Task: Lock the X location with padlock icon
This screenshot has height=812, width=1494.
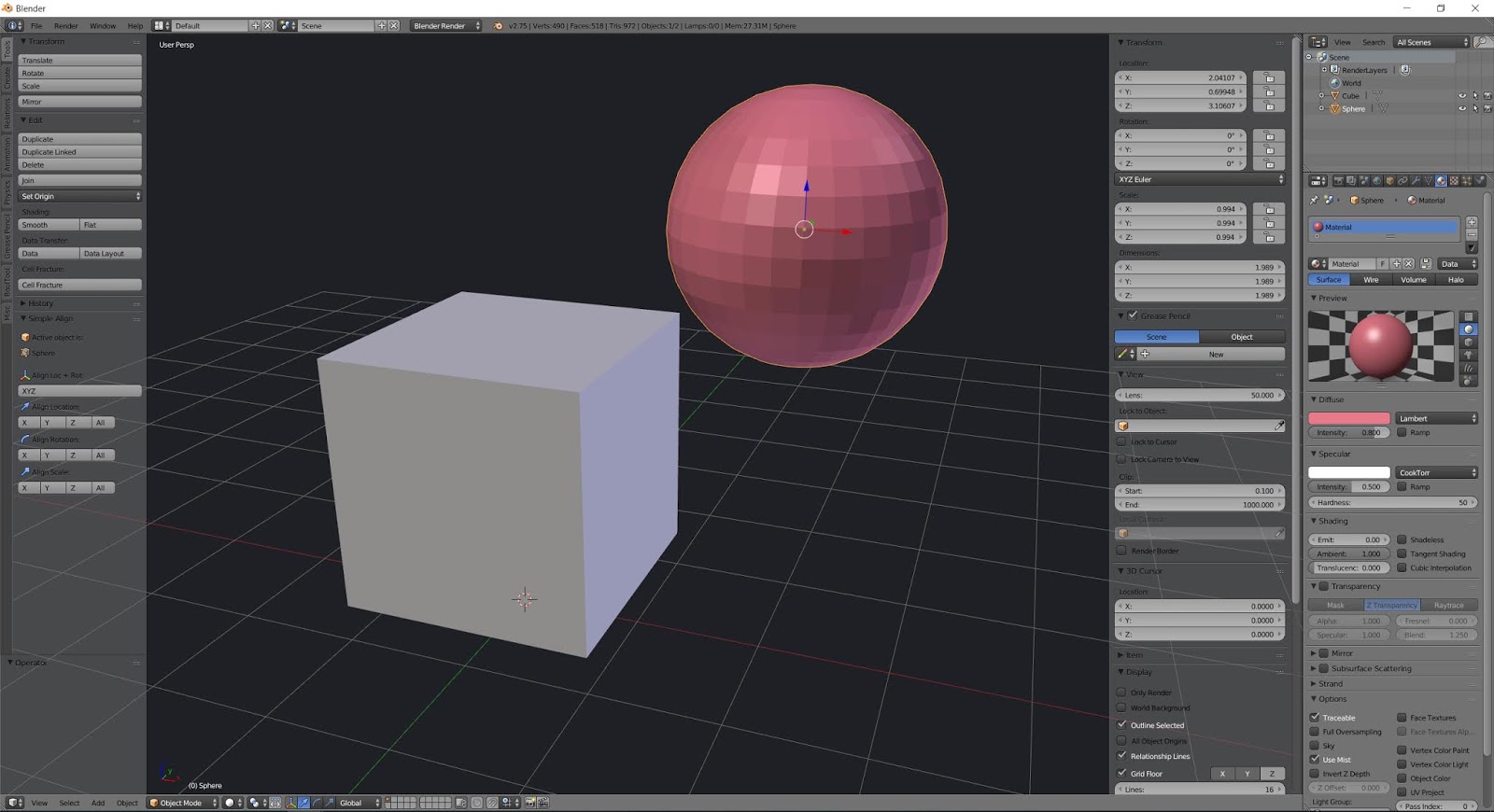Action: click(1269, 77)
